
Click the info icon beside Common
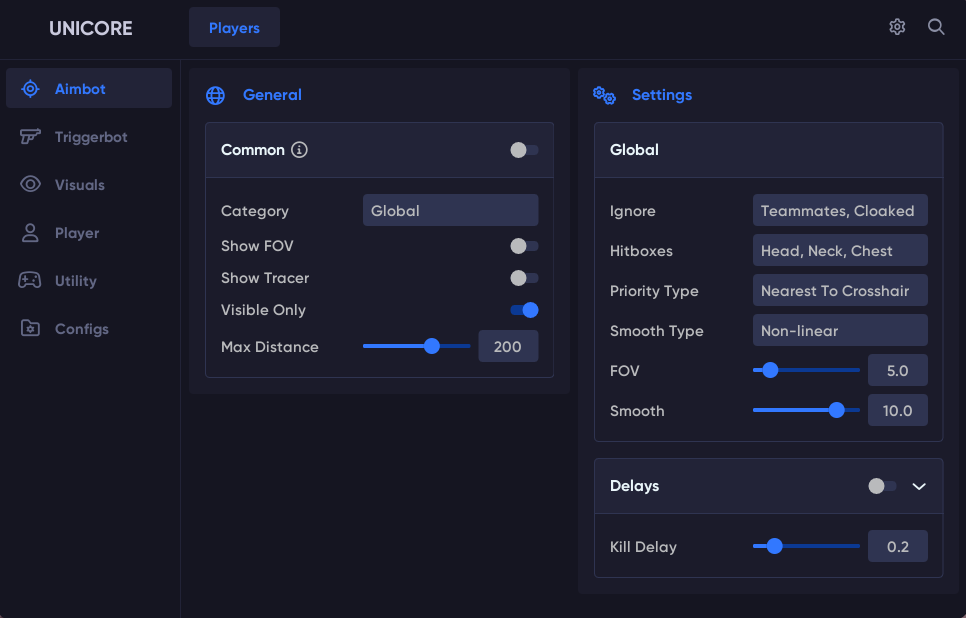point(299,150)
